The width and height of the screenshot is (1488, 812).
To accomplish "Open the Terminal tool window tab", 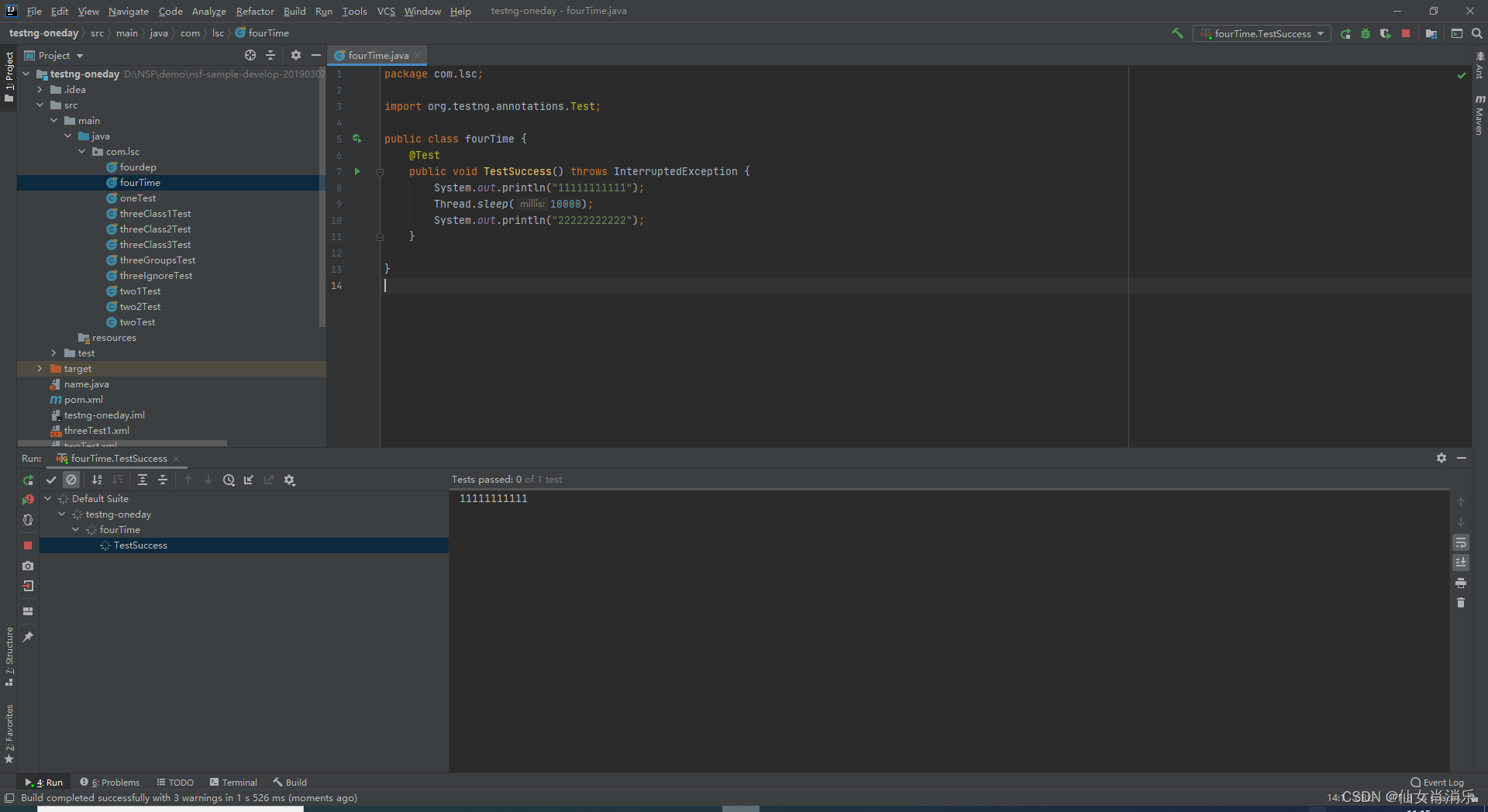I will 232,783.
